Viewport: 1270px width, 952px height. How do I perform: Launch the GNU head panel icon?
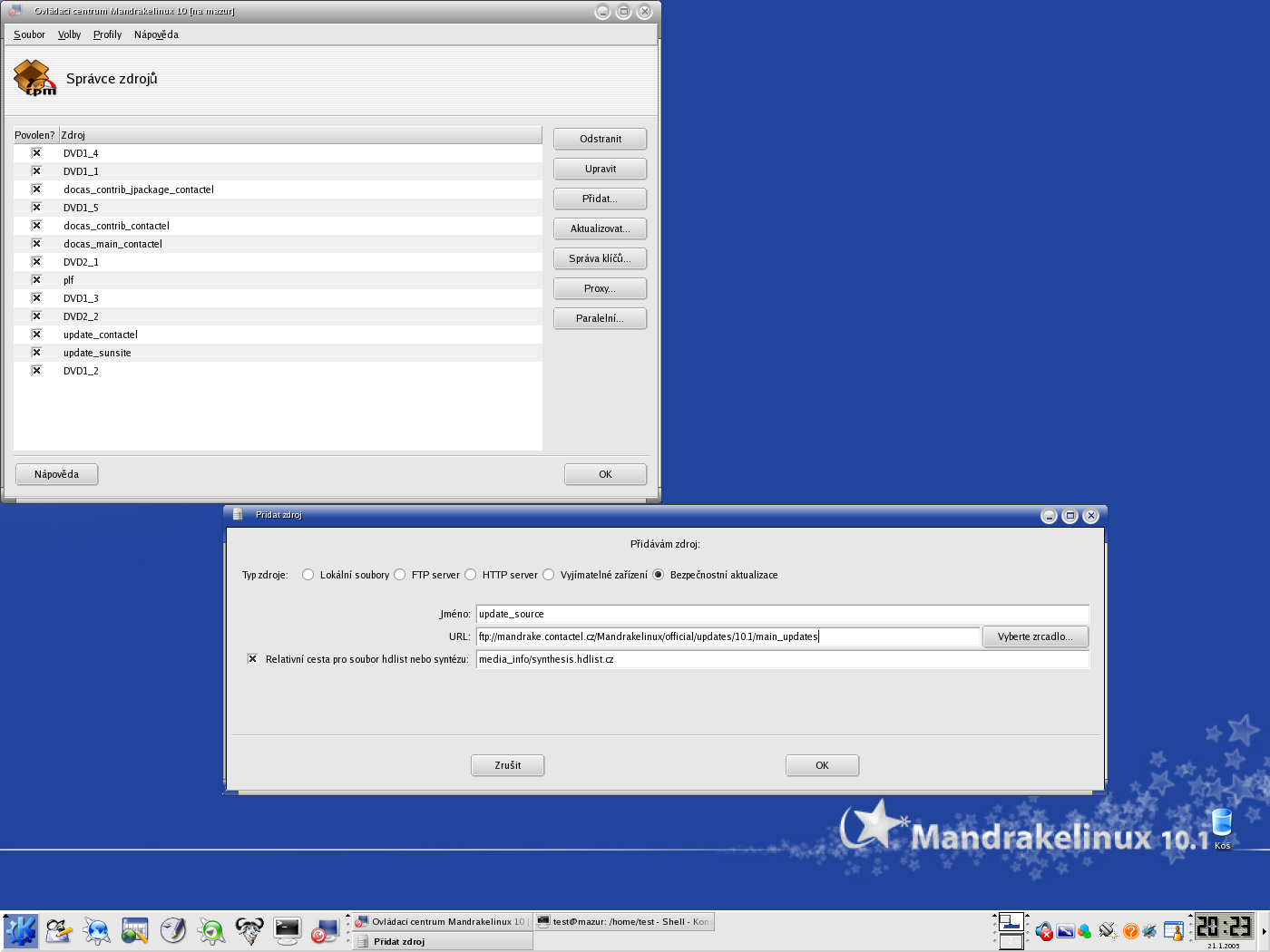point(249,931)
